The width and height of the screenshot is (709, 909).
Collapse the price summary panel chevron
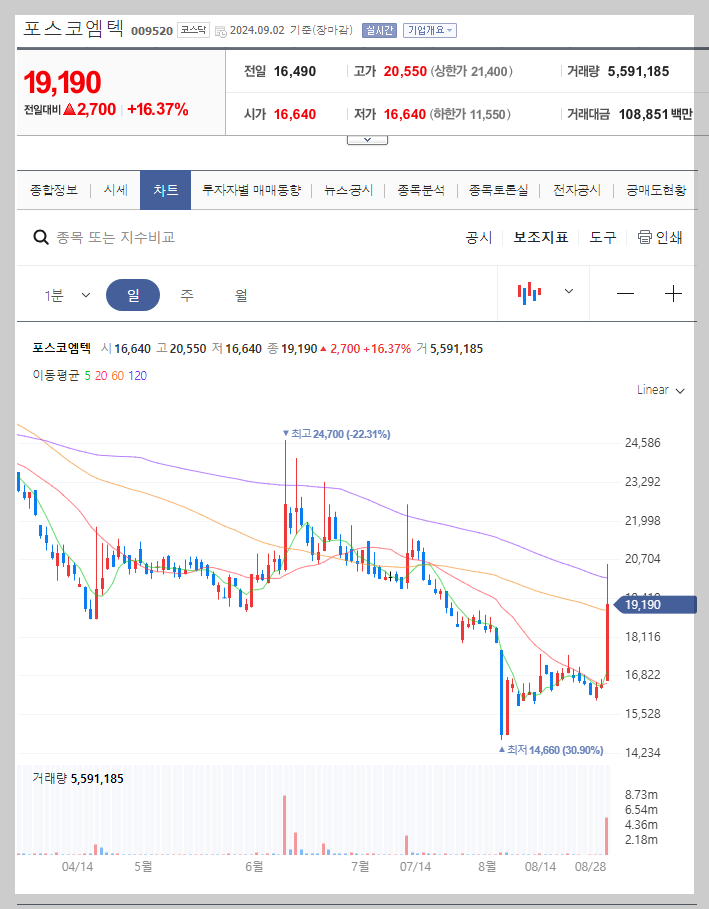point(366,138)
